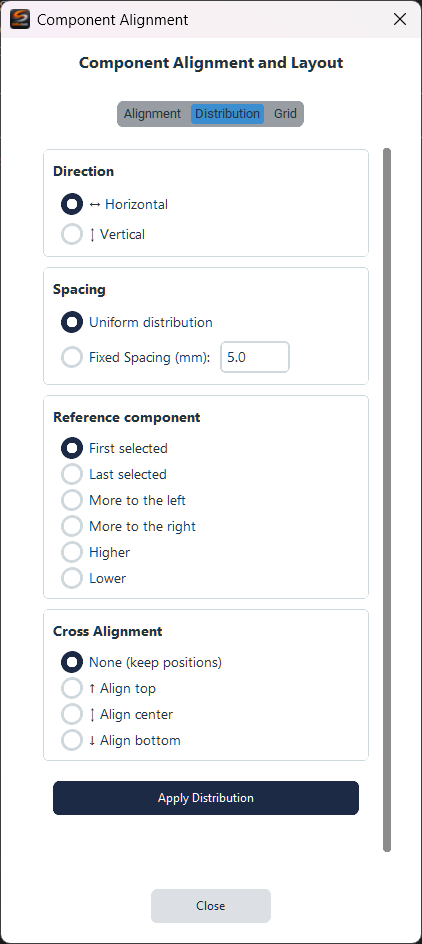This screenshot has width=422, height=944.
Task: Click the Fixed Spacing value field
Action: (x=255, y=357)
